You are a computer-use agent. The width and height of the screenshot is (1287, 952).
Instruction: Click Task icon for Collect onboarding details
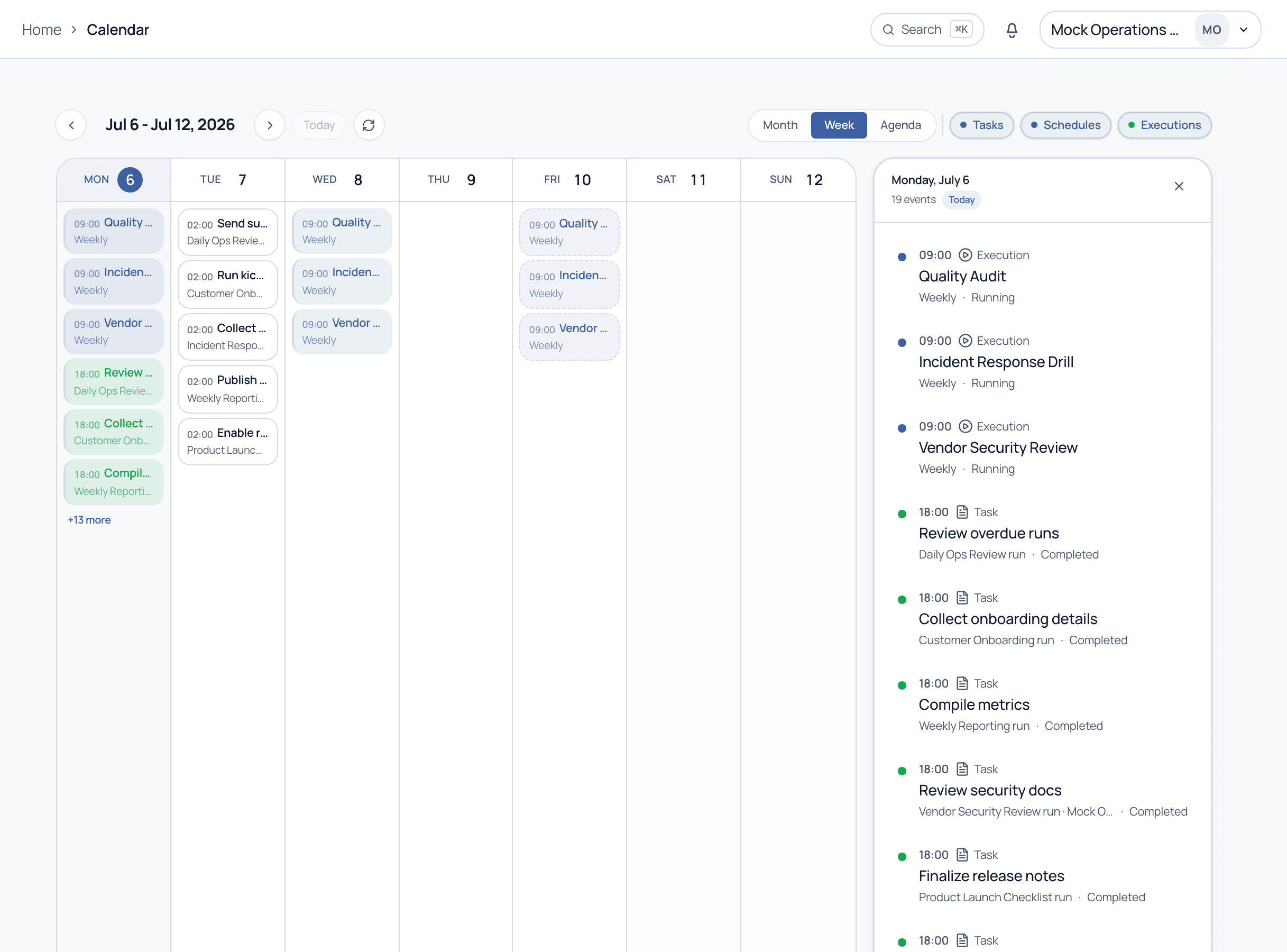click(x=962, y=598)
